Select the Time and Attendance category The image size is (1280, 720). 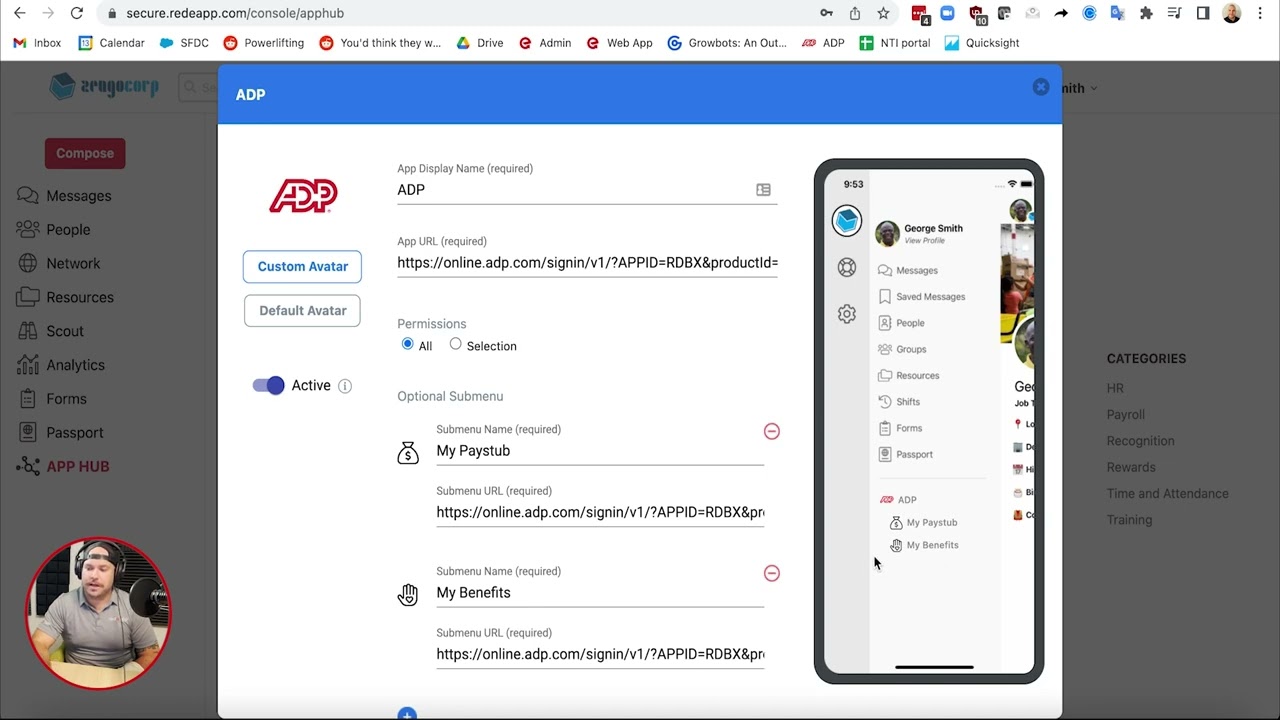[x=1167, y=493]
